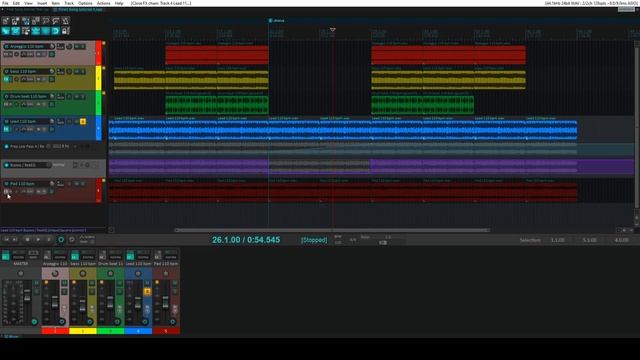Viewport: 640px width, 360px height.
Task: Open the Edit menu
Action: pos(16,3)
